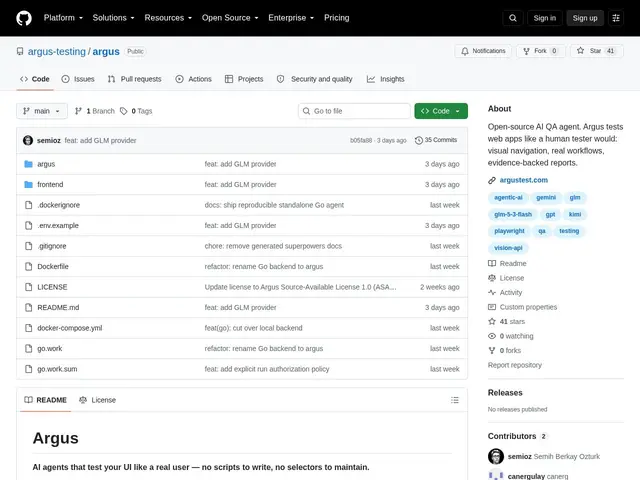
Task: Expand the Solutions menu
Action: pos(113,18)
